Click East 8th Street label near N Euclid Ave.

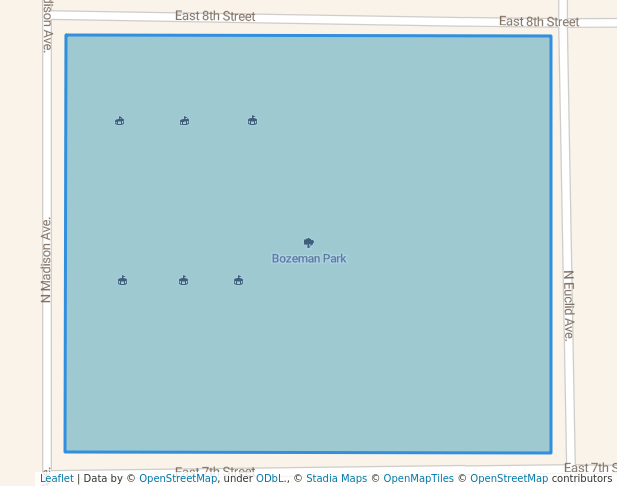538,22
